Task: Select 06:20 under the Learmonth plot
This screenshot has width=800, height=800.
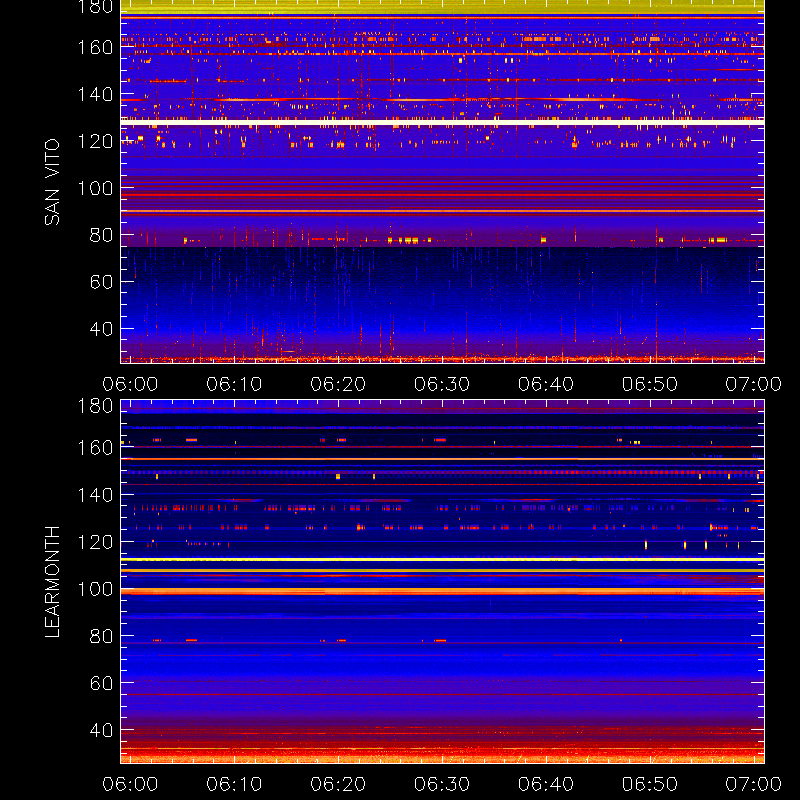Action: (x=338, y=784)
